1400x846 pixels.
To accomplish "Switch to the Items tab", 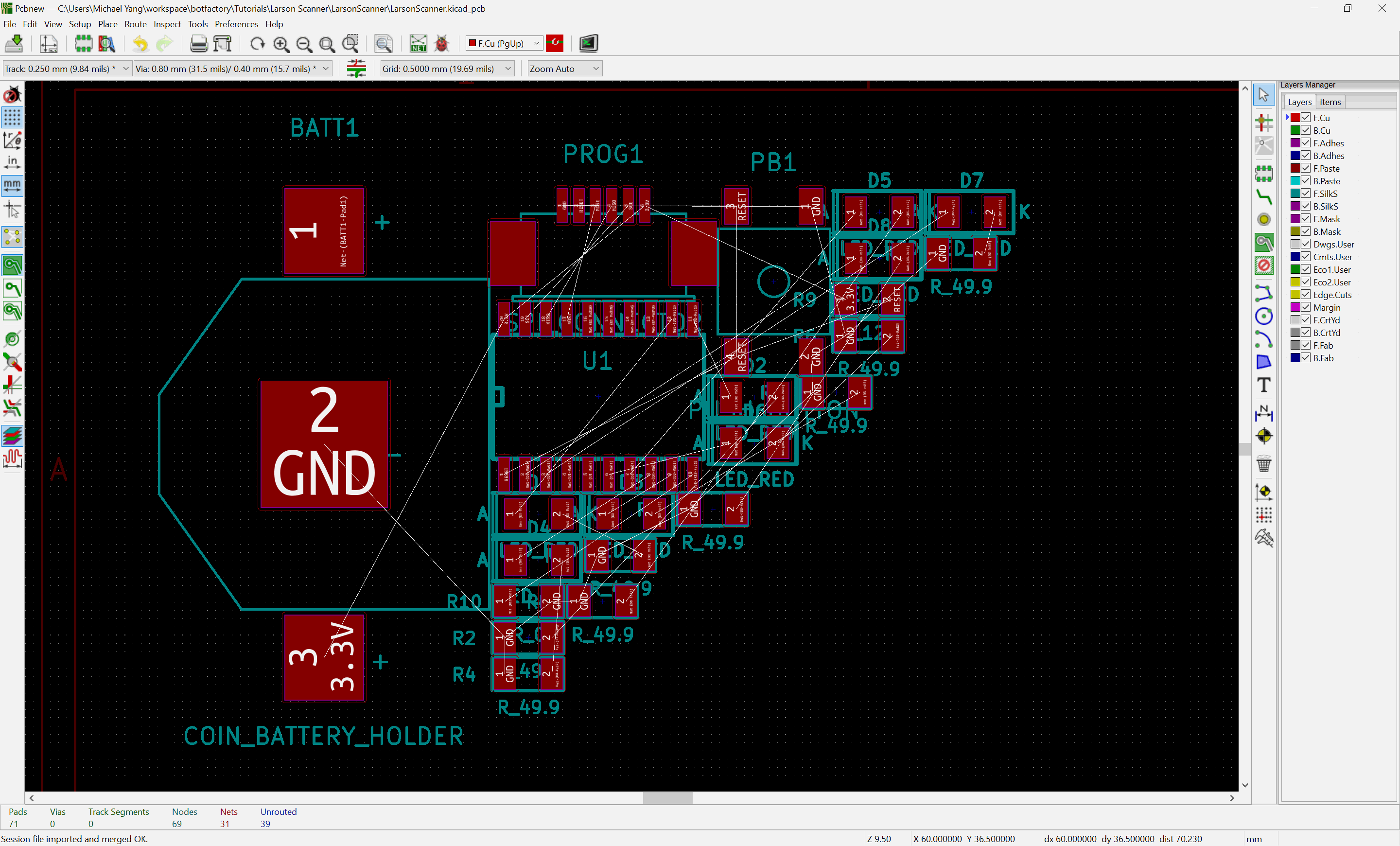I will (x=1330, y=102).
